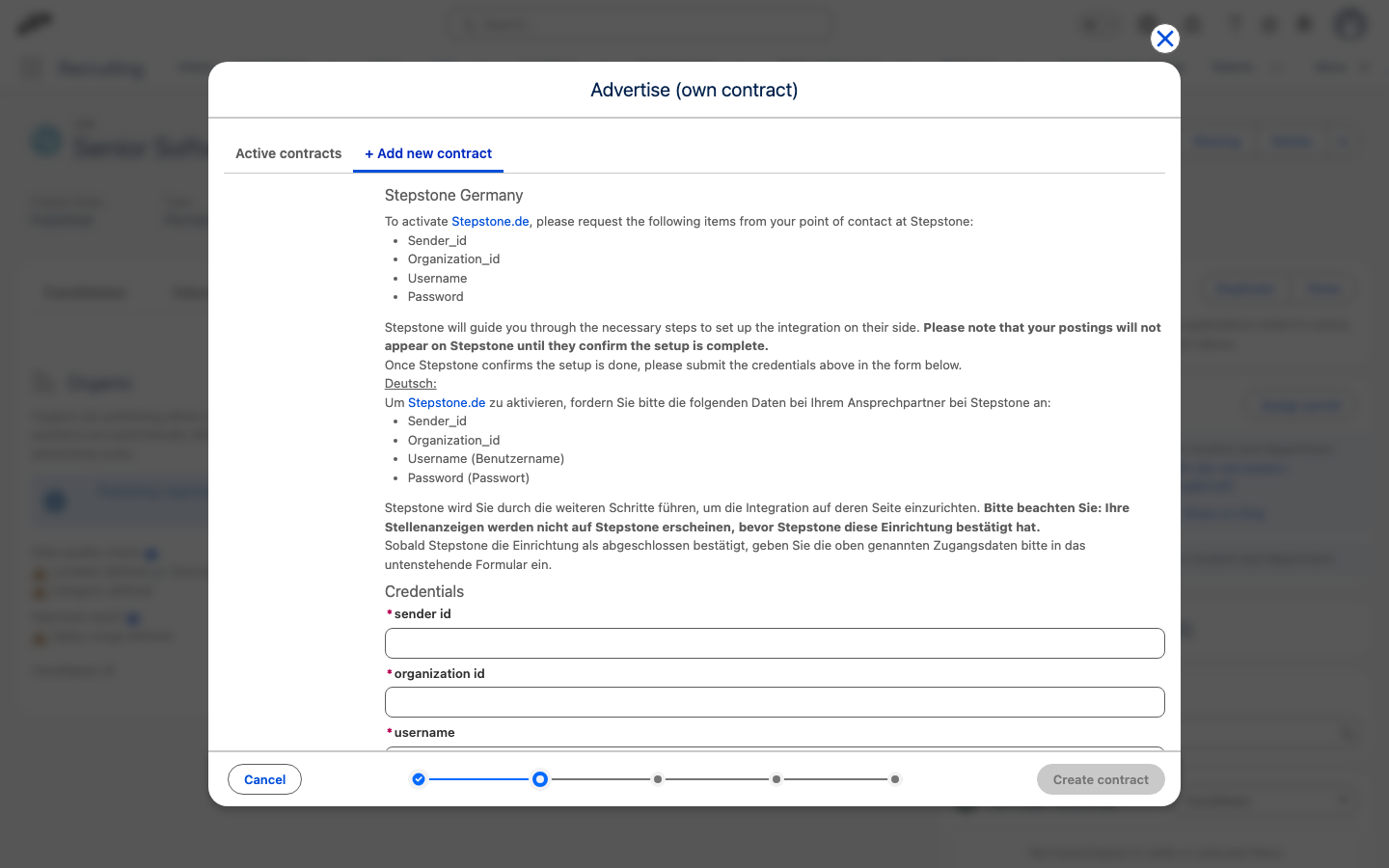Click the username field label
The width and height of the screenshot is (1389, 868).
424,732
